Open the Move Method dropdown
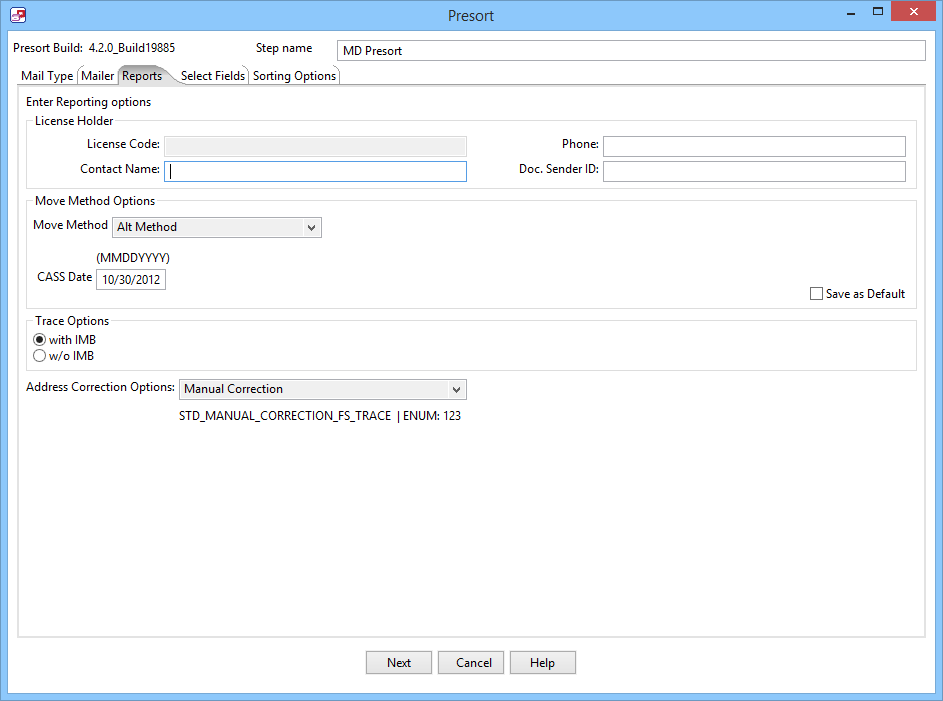The height and width of the screenshot is (701, 943). click(217, 227)
